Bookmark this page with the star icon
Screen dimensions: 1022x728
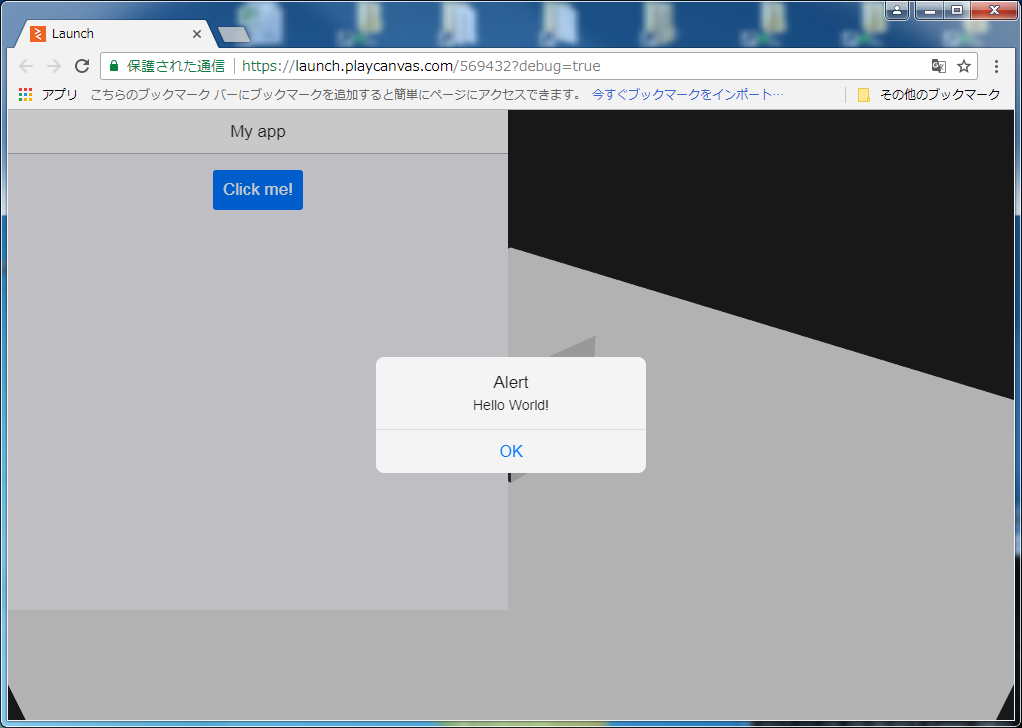tap(963, 66)
